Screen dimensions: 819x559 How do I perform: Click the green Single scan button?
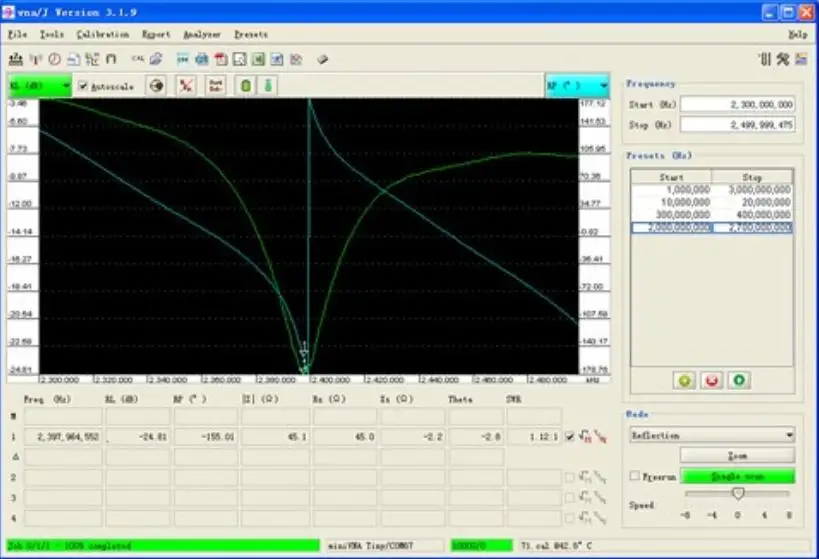pyautogui.click(x=738, y=476)
